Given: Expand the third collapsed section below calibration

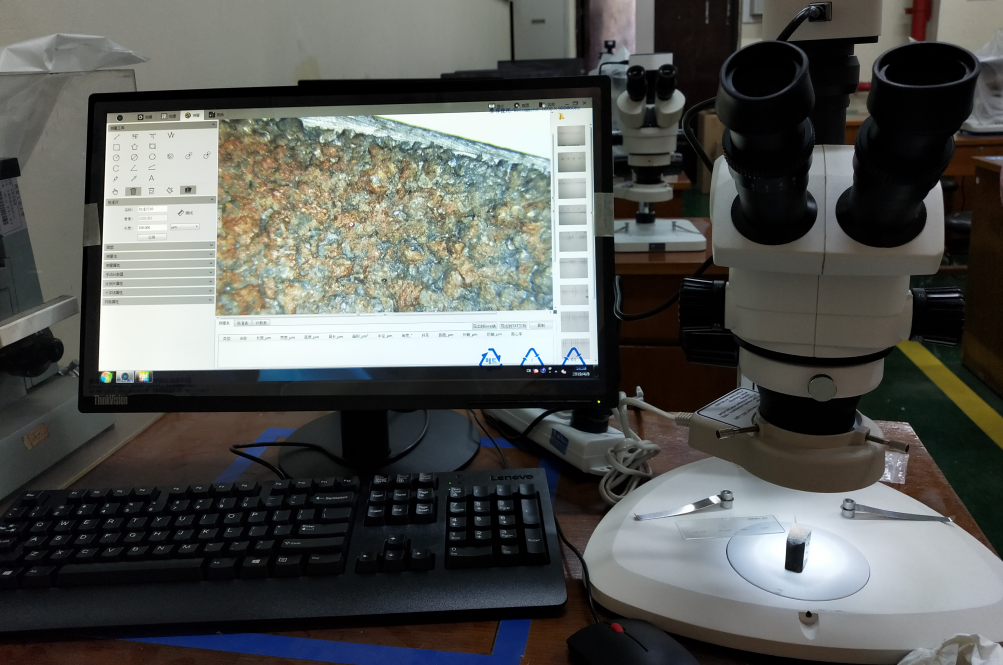Looking at the screenshot, I should tap(159, 265).
